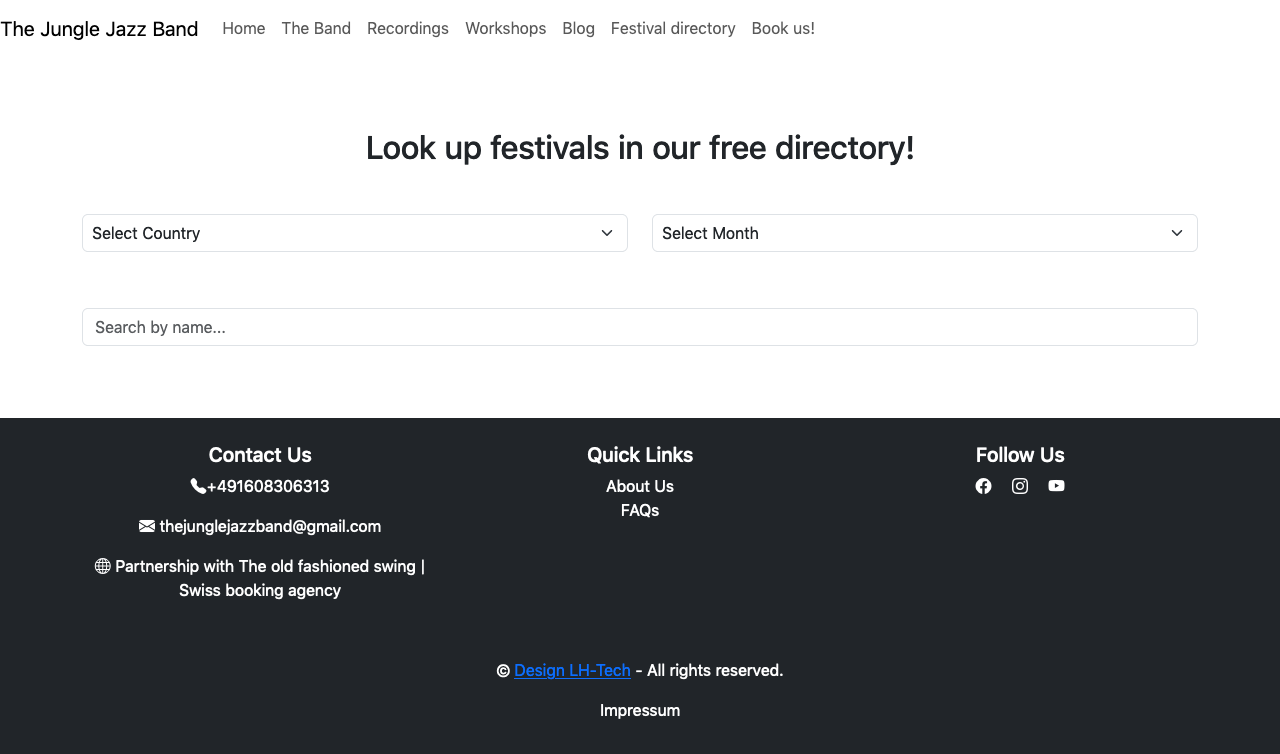Click Book us! in the navigation
Screen dimensions: 1280x754
[783, 28]
